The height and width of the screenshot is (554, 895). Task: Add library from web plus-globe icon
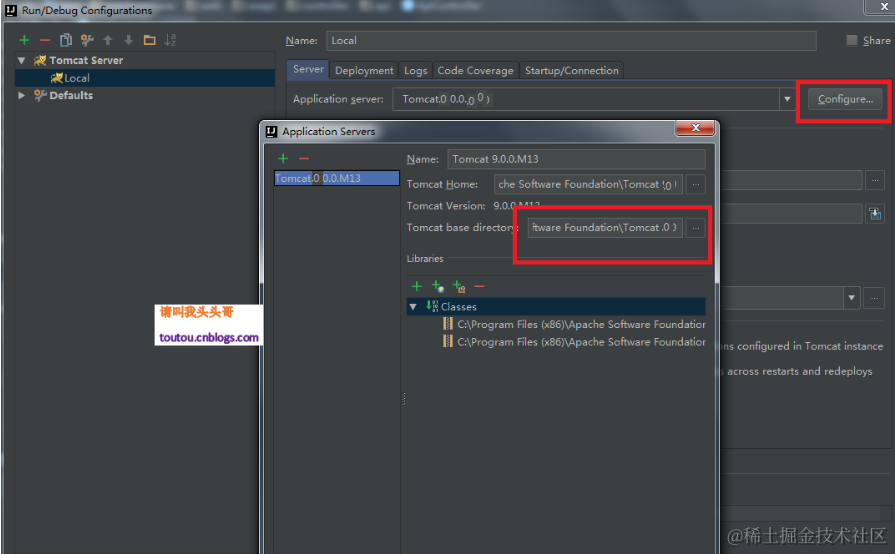(438, 286)
